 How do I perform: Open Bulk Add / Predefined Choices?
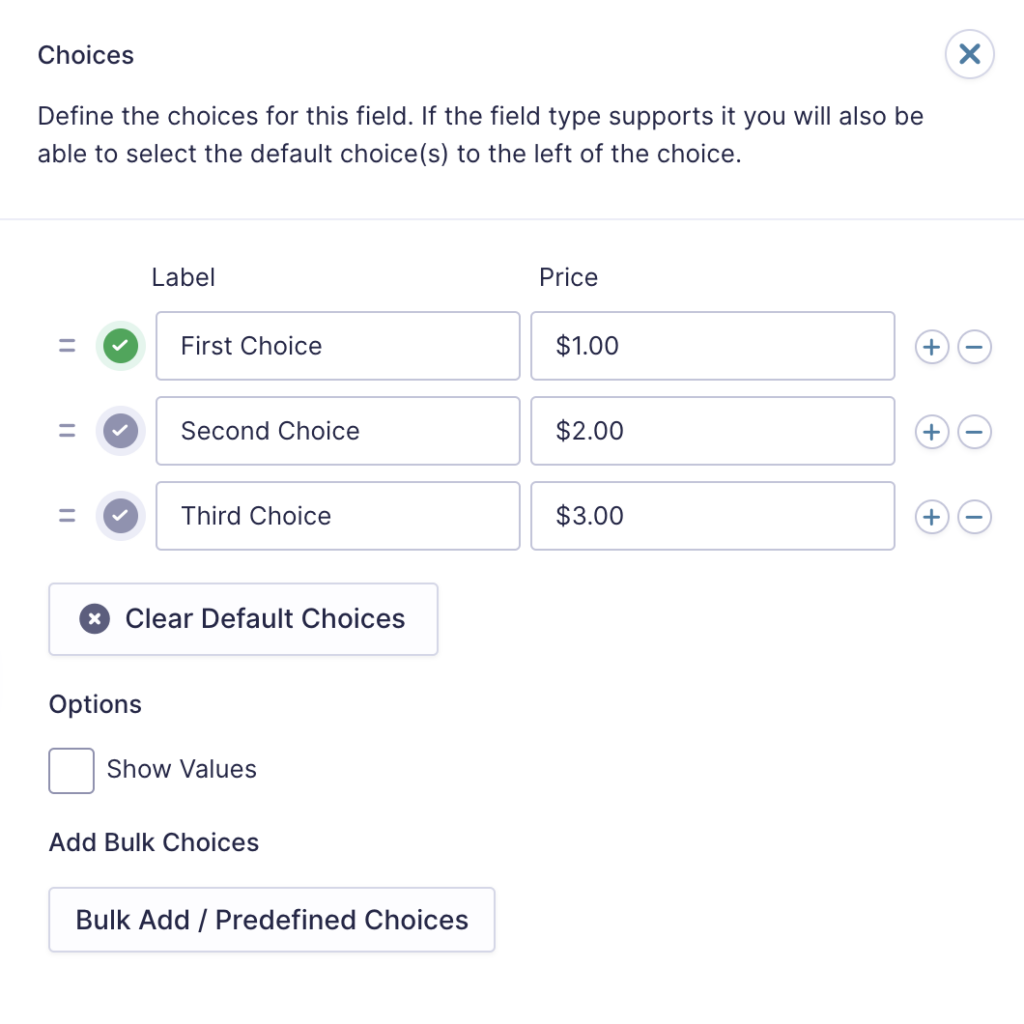click(x=271, y=920)
